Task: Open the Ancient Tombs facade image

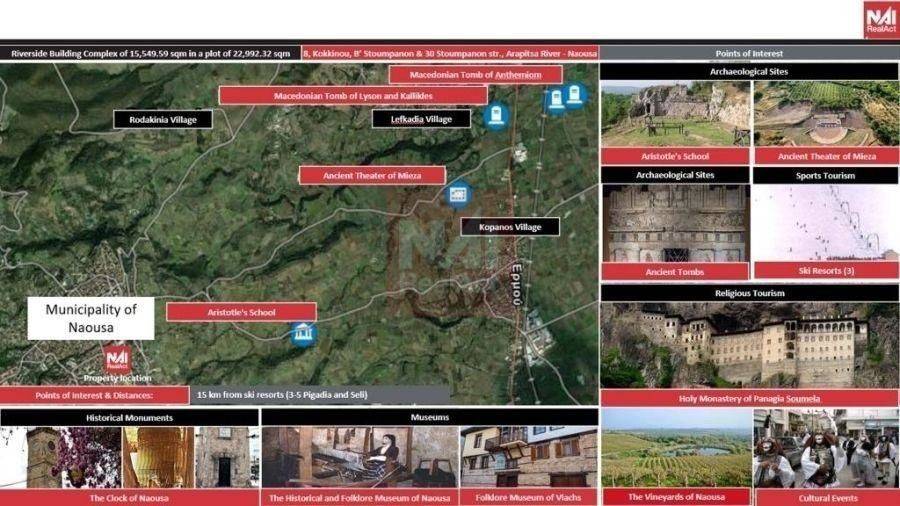Action: click(675, 222)
